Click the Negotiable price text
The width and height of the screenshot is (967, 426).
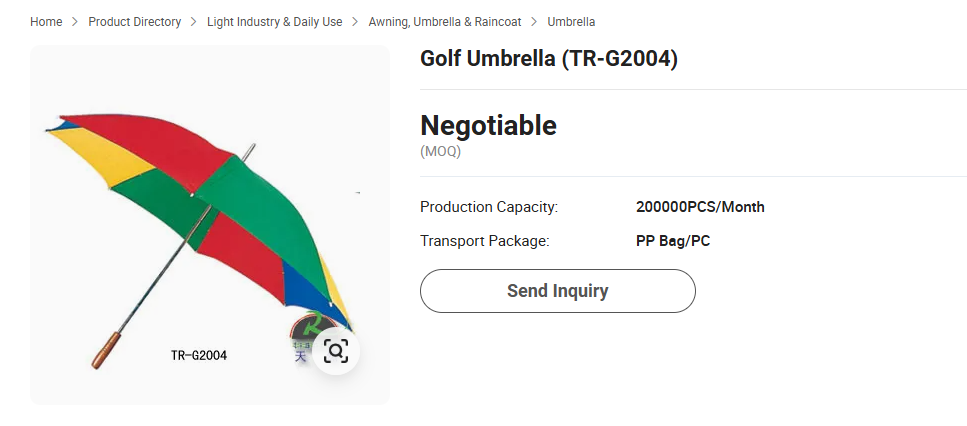coord(488,126)
